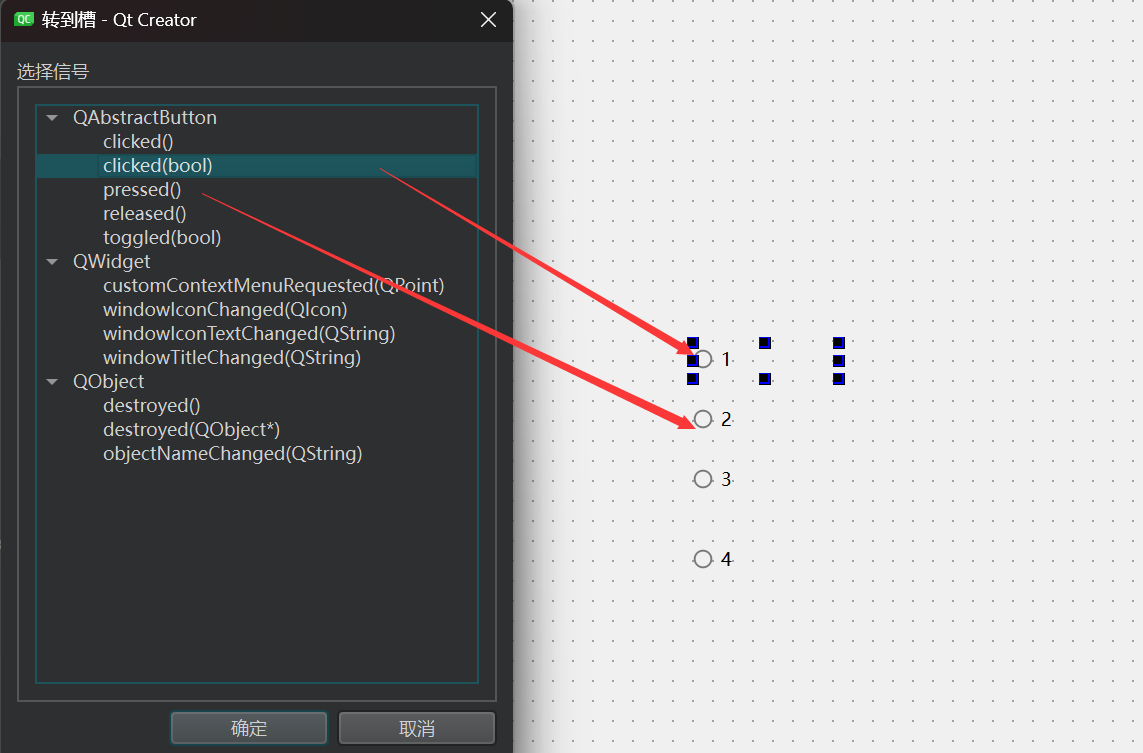The height and width of the screenshot is (753, 1143).
Task: Select windowTitleChanged(QString) signal
Action: pos(232,357)
